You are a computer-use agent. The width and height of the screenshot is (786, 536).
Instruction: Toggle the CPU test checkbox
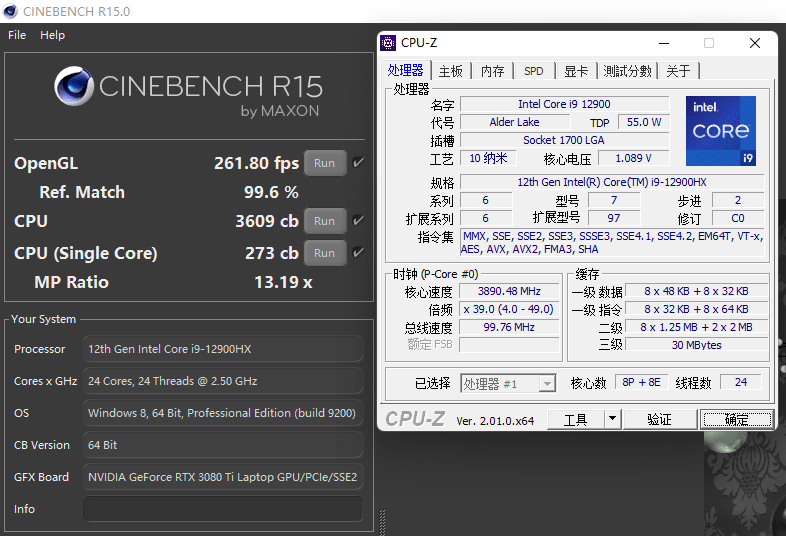[x=358, y=221]
